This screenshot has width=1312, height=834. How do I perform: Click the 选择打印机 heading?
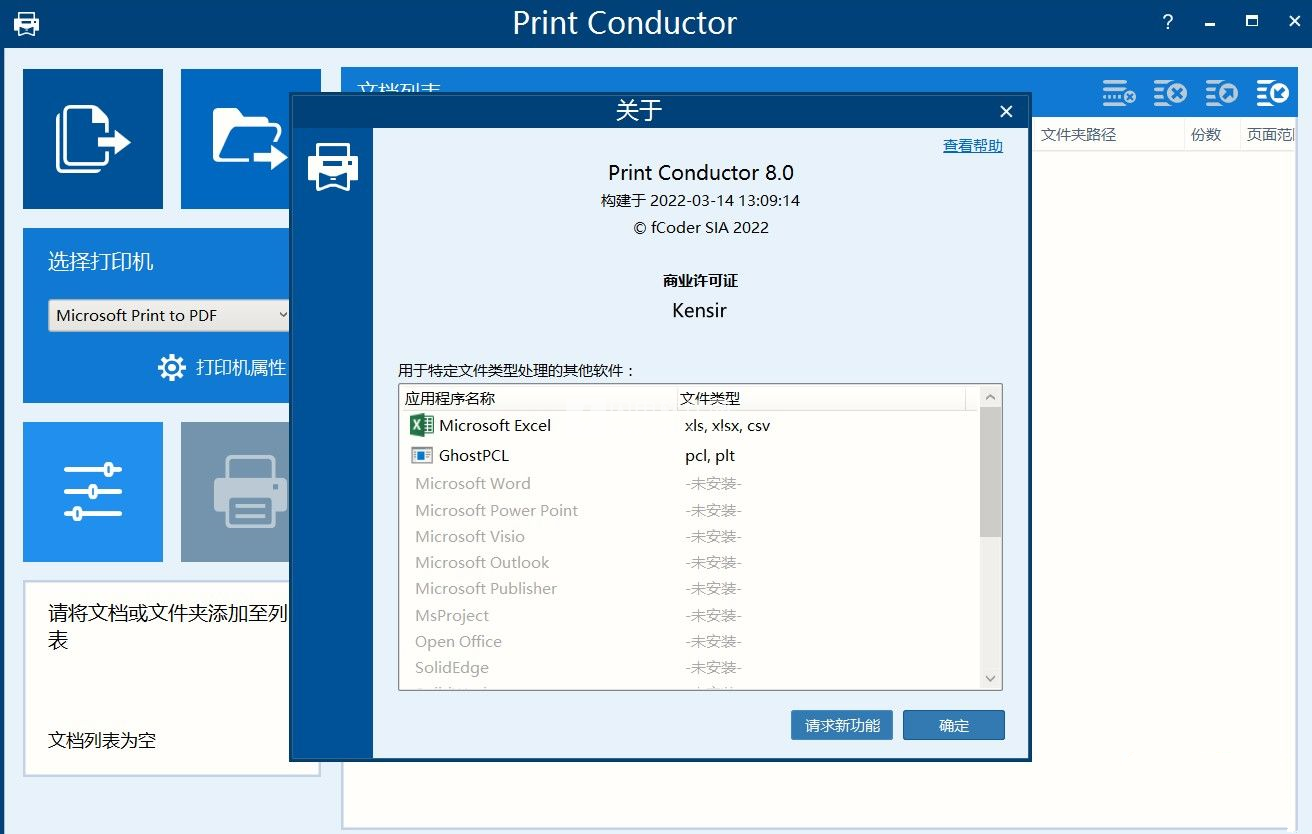pos(101,262)
